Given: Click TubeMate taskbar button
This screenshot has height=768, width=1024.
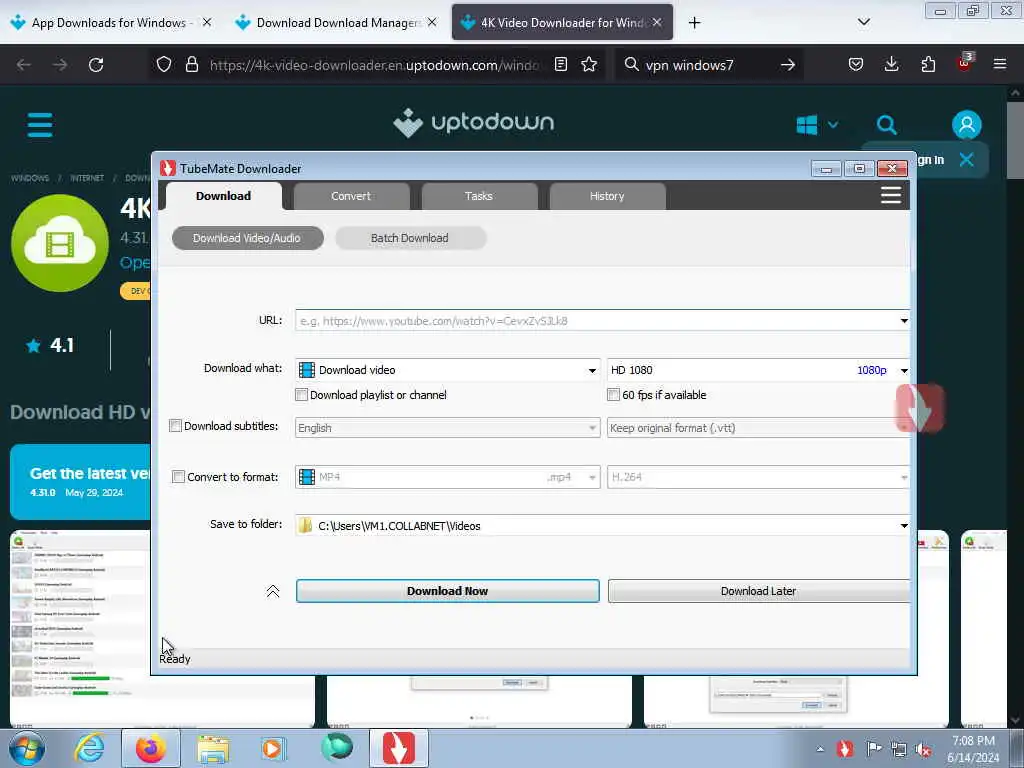Looking at the screenshot, I should click(399, 748).
